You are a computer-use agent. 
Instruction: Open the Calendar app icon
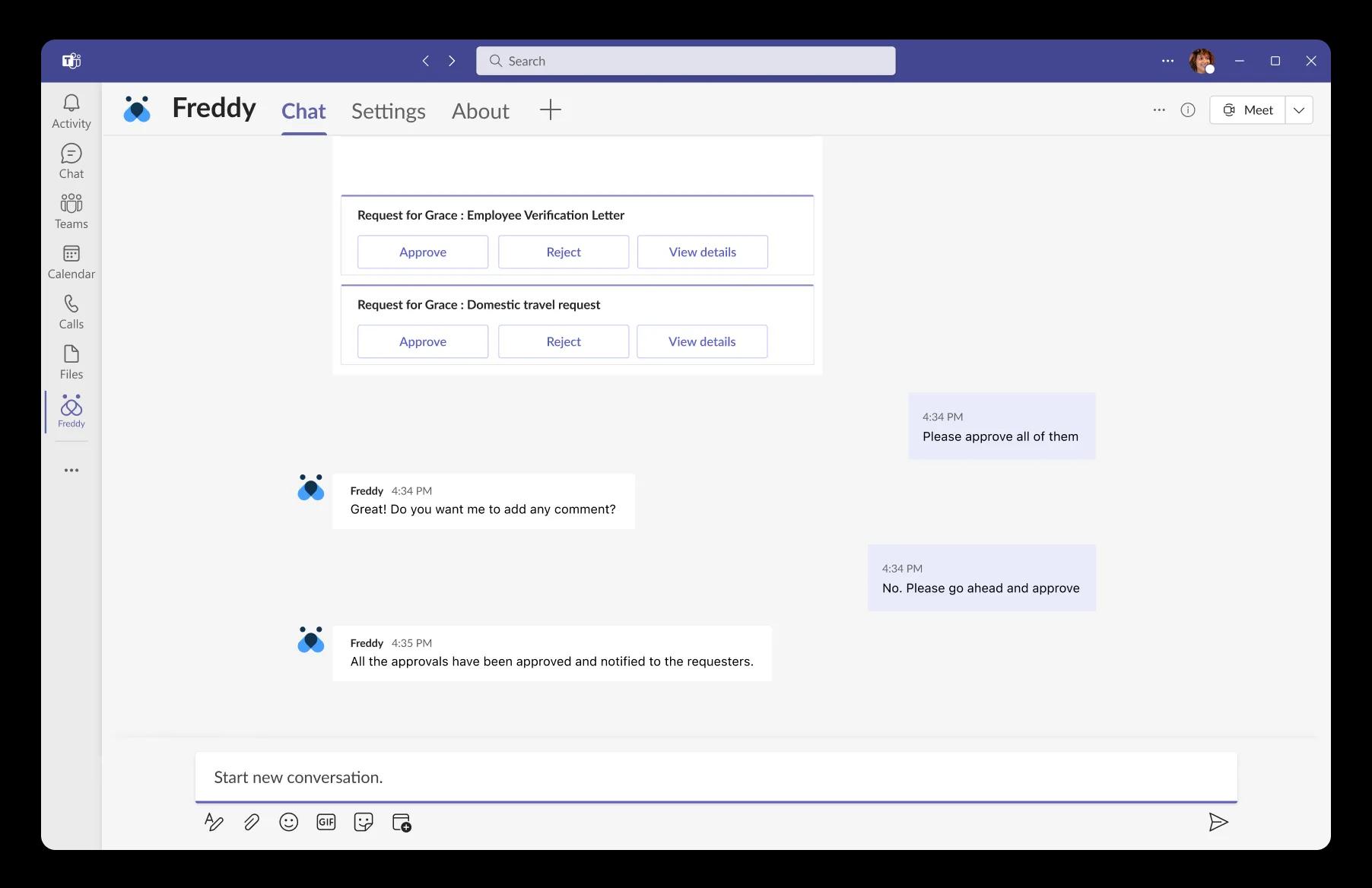coord(71,262)
